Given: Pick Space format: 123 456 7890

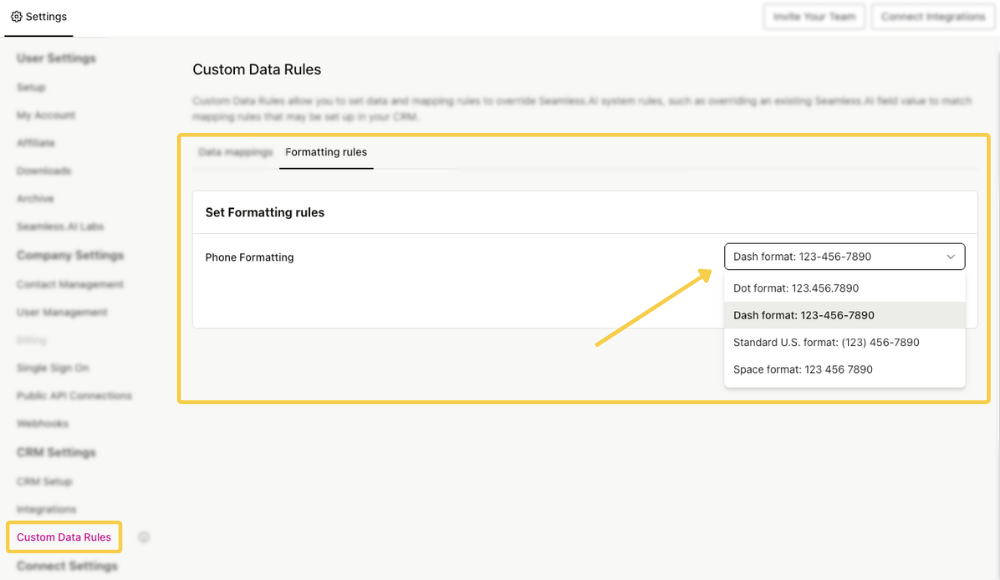Looking at the screenshot, I should (844, 369).
